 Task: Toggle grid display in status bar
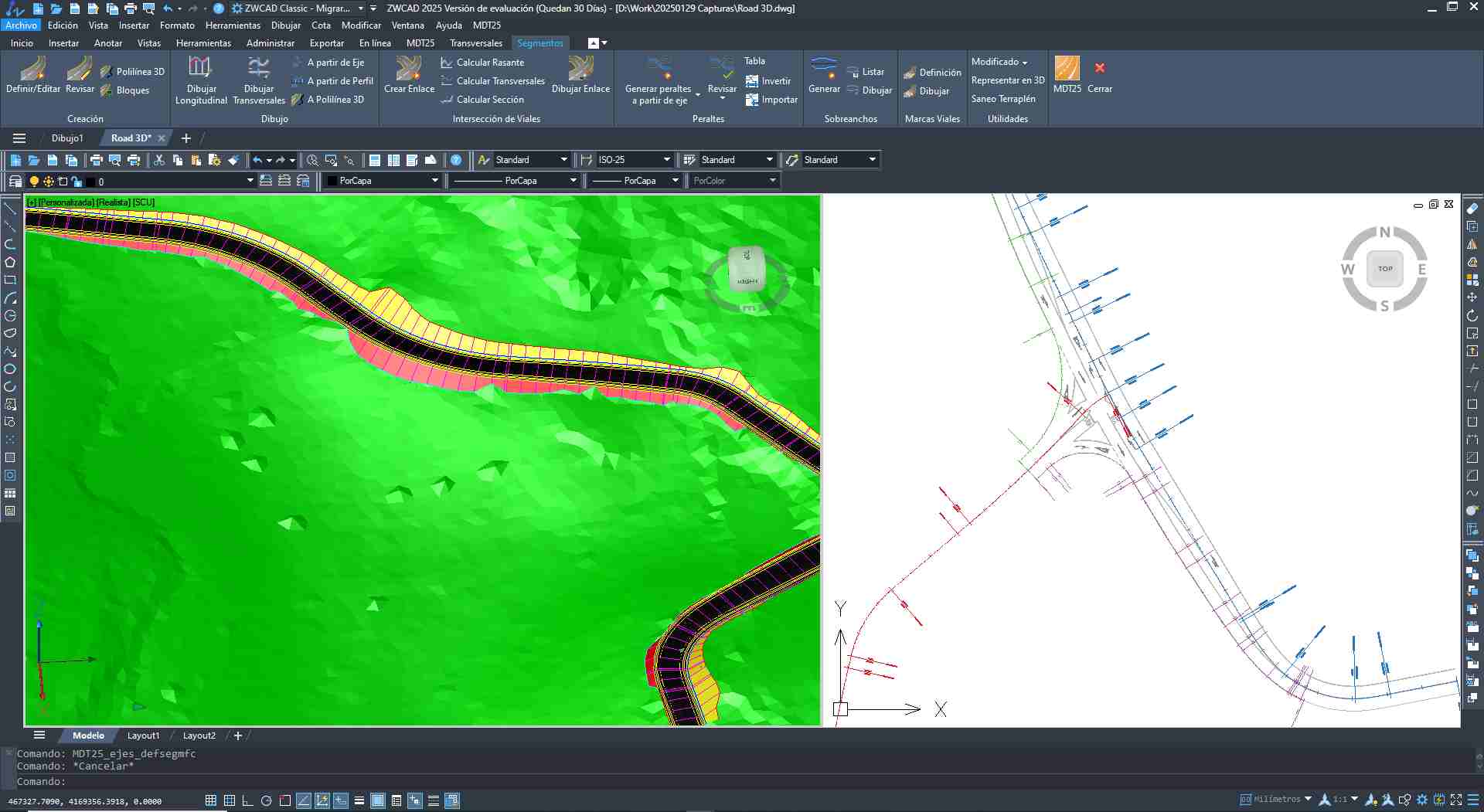229,800
